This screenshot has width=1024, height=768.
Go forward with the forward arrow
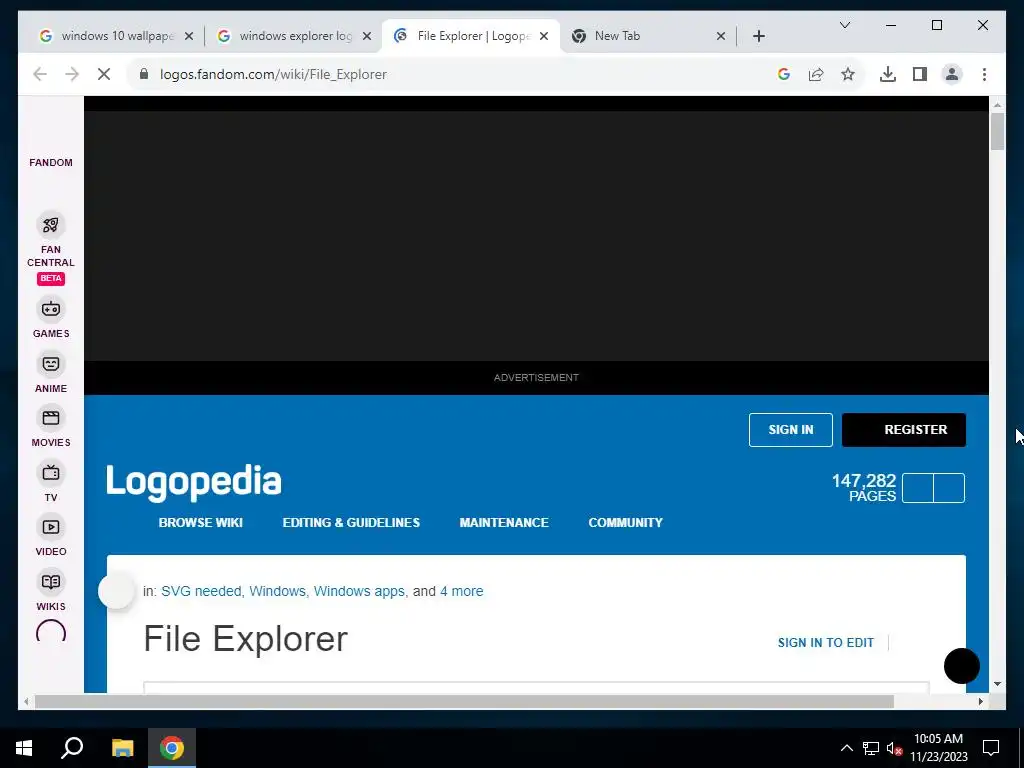click(x=72, y=74)
